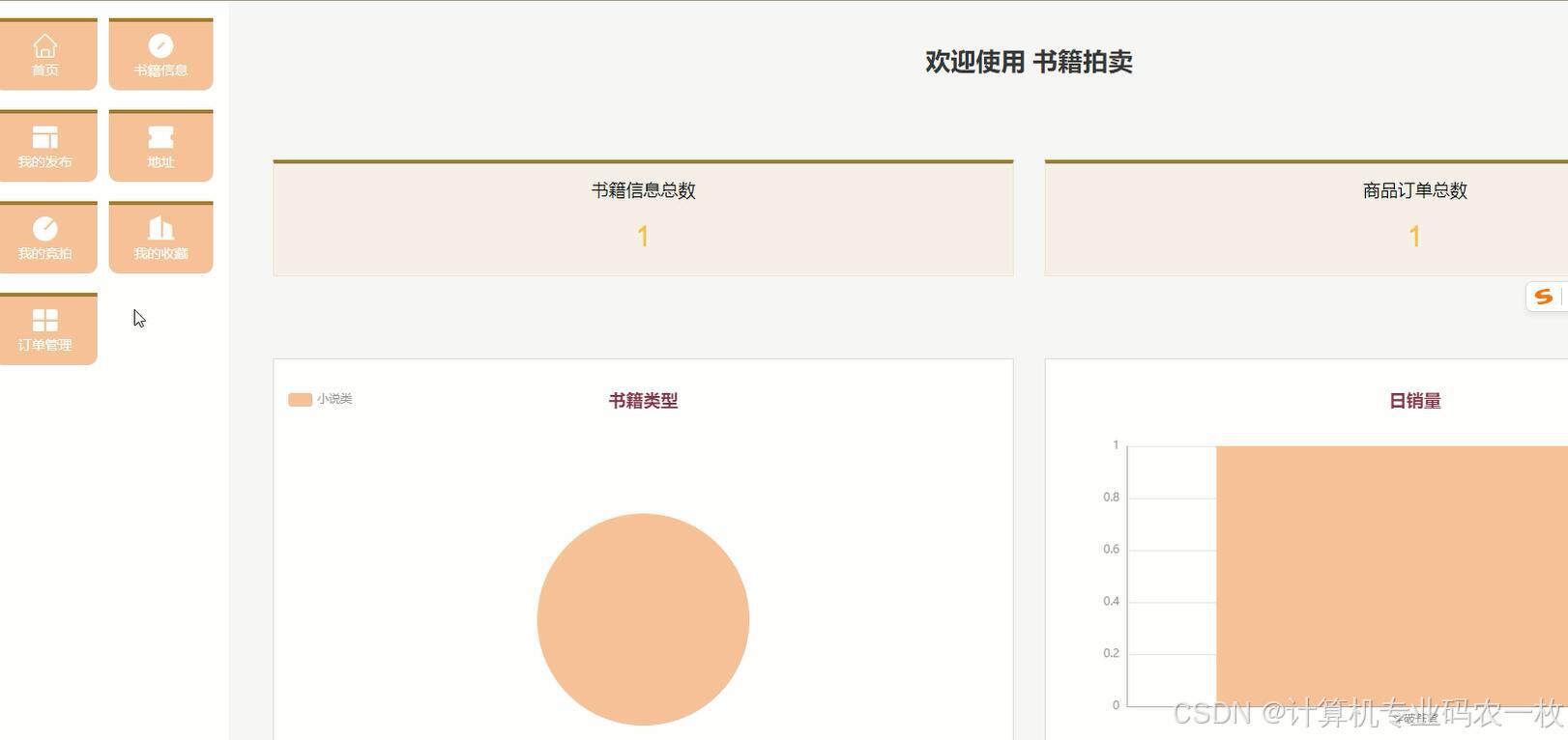
Task: Open the 我的收藏 building tile
Action: [x=160, y=238]
